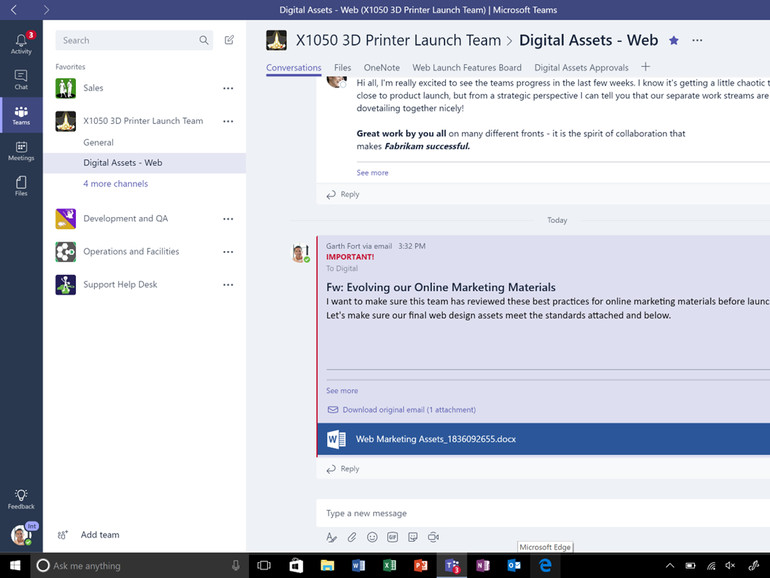The height and width of the screenshot is (578, 770).
Task: Reply to the first conversation
Action: pyautogui.click(x=343, y=194)
